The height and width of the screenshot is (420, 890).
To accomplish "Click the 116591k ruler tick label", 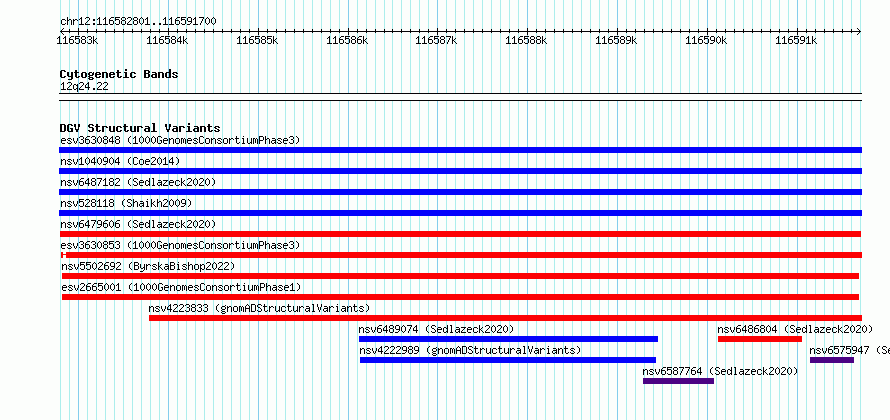I will [796, 40].
